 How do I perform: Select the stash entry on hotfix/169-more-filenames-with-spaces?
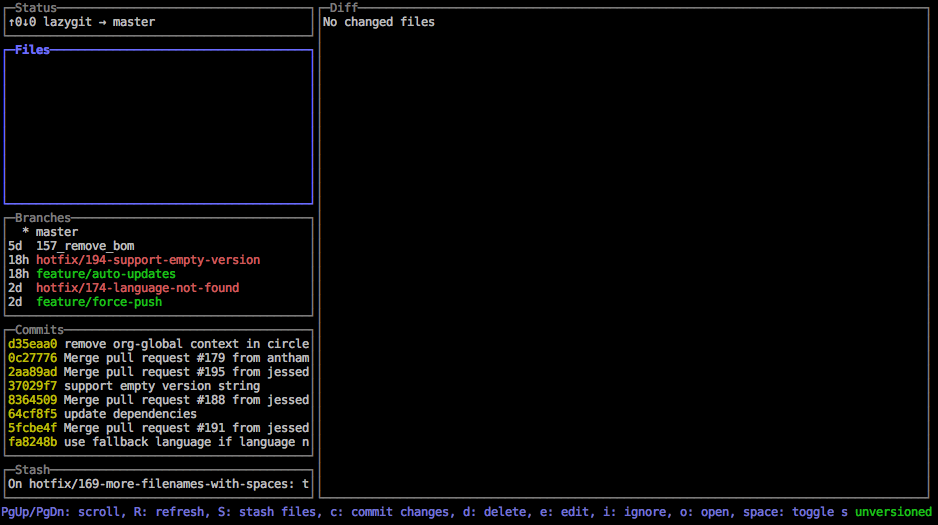(158, 484)
